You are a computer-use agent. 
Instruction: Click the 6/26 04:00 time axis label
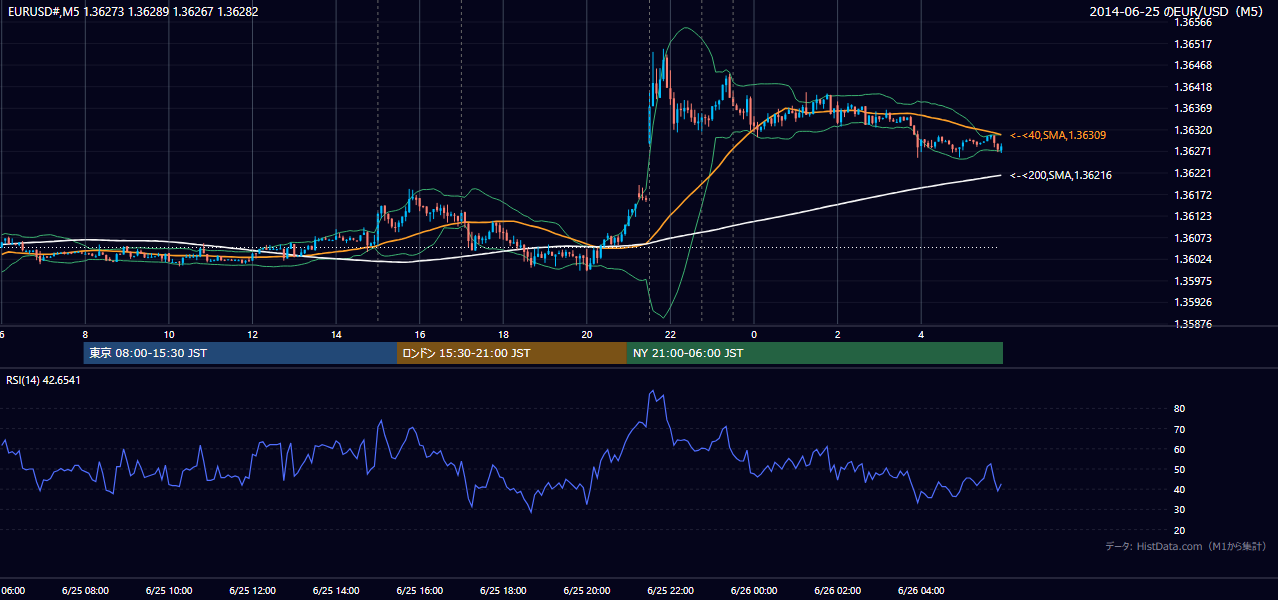(x=921, y=591)
